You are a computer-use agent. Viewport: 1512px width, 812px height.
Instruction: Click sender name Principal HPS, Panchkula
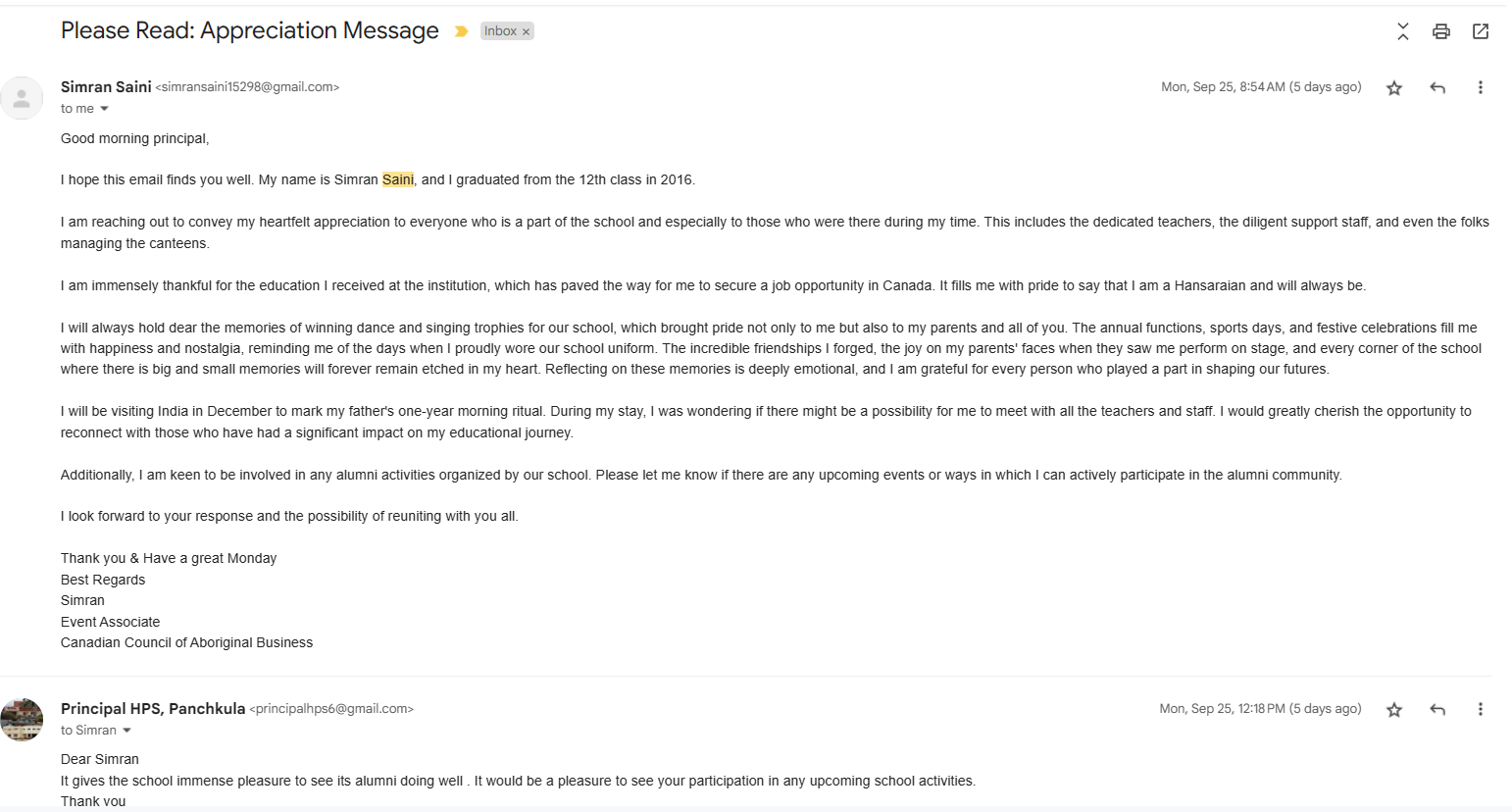153,708
